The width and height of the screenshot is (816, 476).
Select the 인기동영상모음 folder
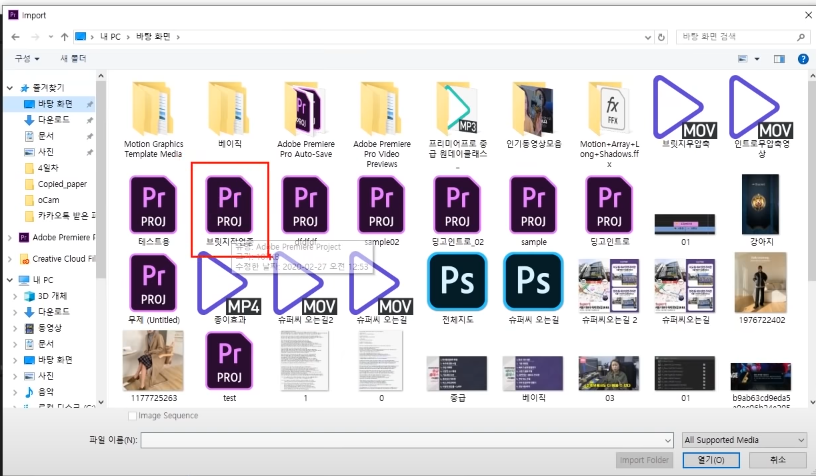(x=533, y=114)
